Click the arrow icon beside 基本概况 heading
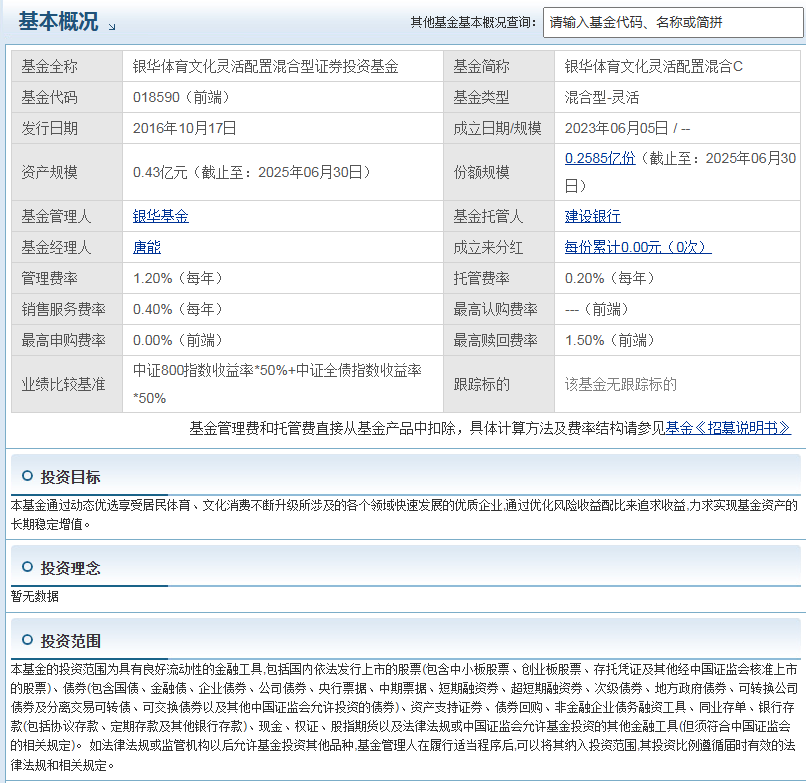The width and height of the screenshot is (806, 783). (x=112, y=27)
